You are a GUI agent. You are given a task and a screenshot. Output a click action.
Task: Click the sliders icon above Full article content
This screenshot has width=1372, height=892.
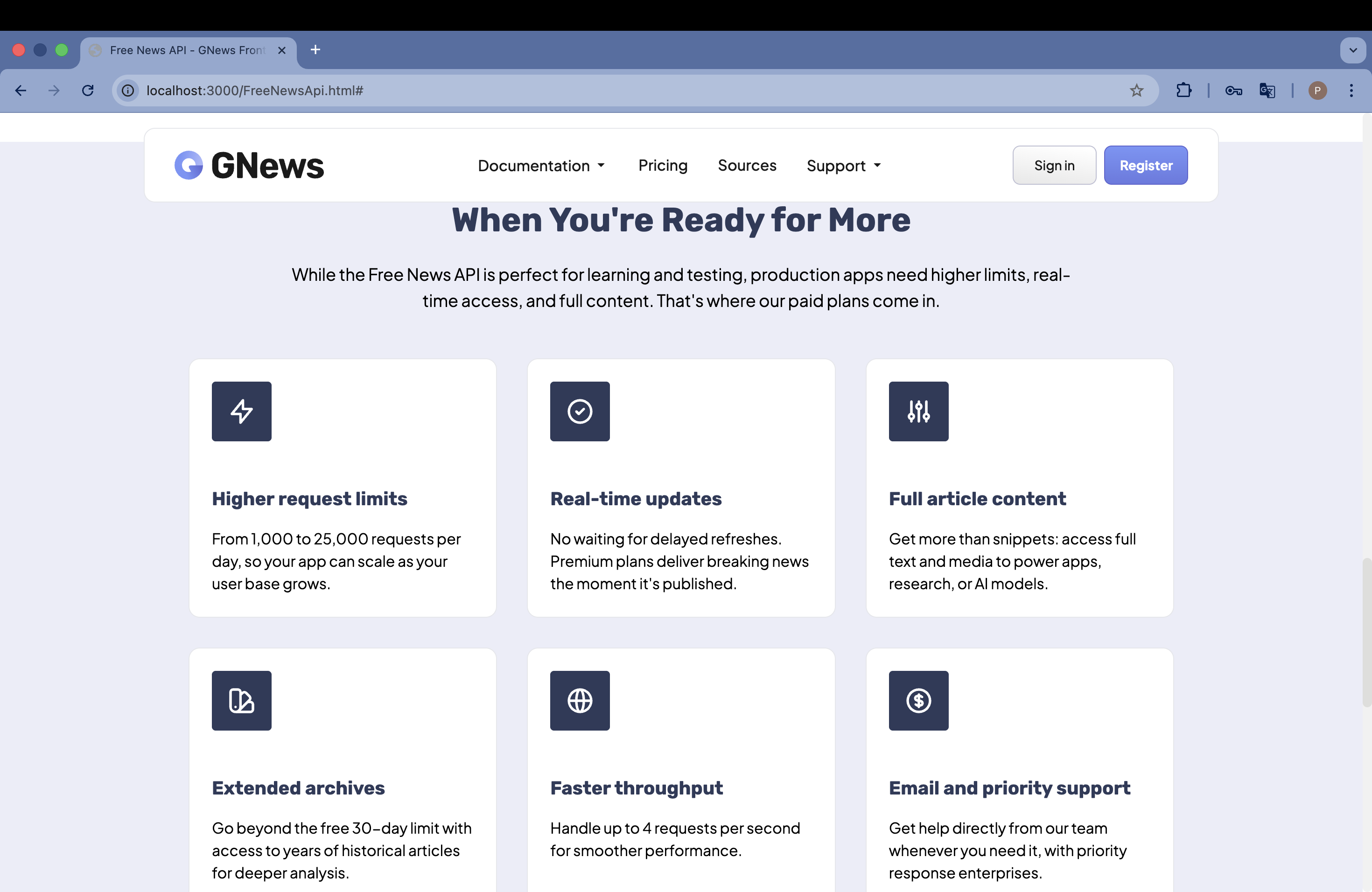[918, 411]
